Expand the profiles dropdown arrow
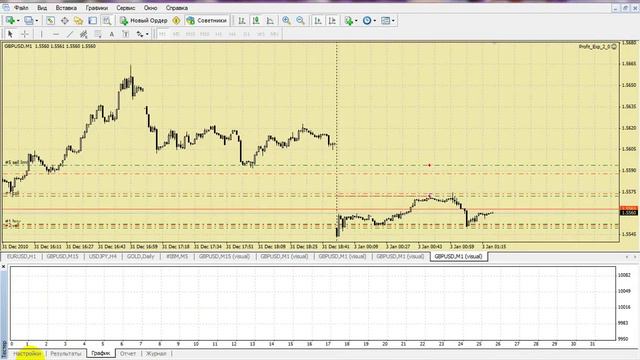640x360 pixels. click(x=36, y=20)
